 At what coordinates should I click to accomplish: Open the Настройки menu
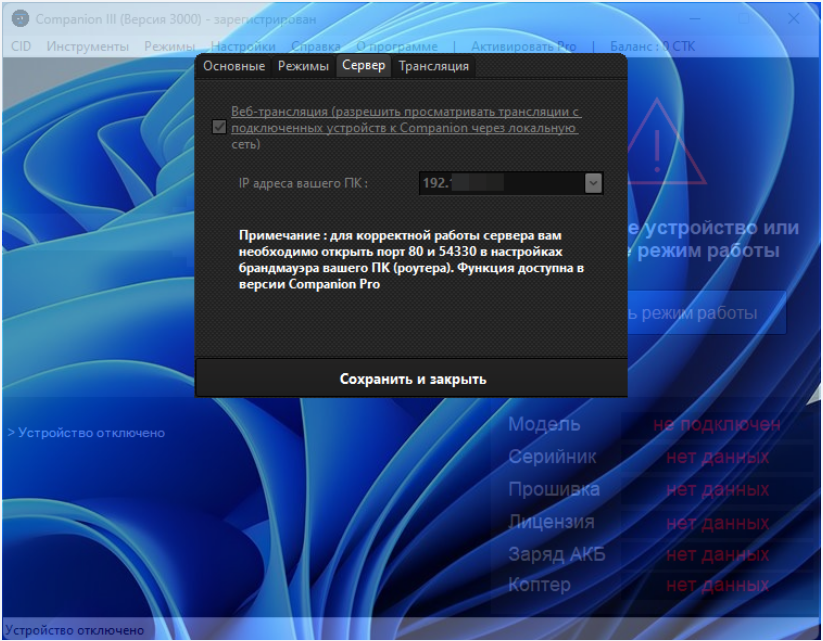243,46
